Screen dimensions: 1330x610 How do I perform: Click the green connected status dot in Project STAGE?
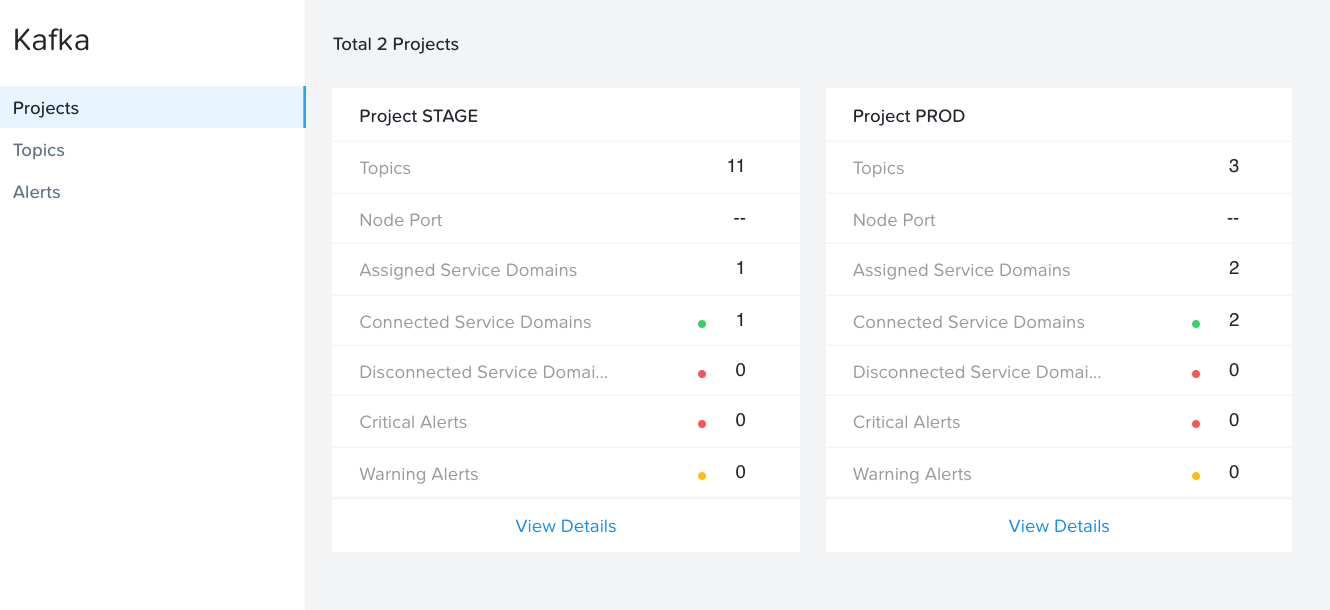point(702,324)
